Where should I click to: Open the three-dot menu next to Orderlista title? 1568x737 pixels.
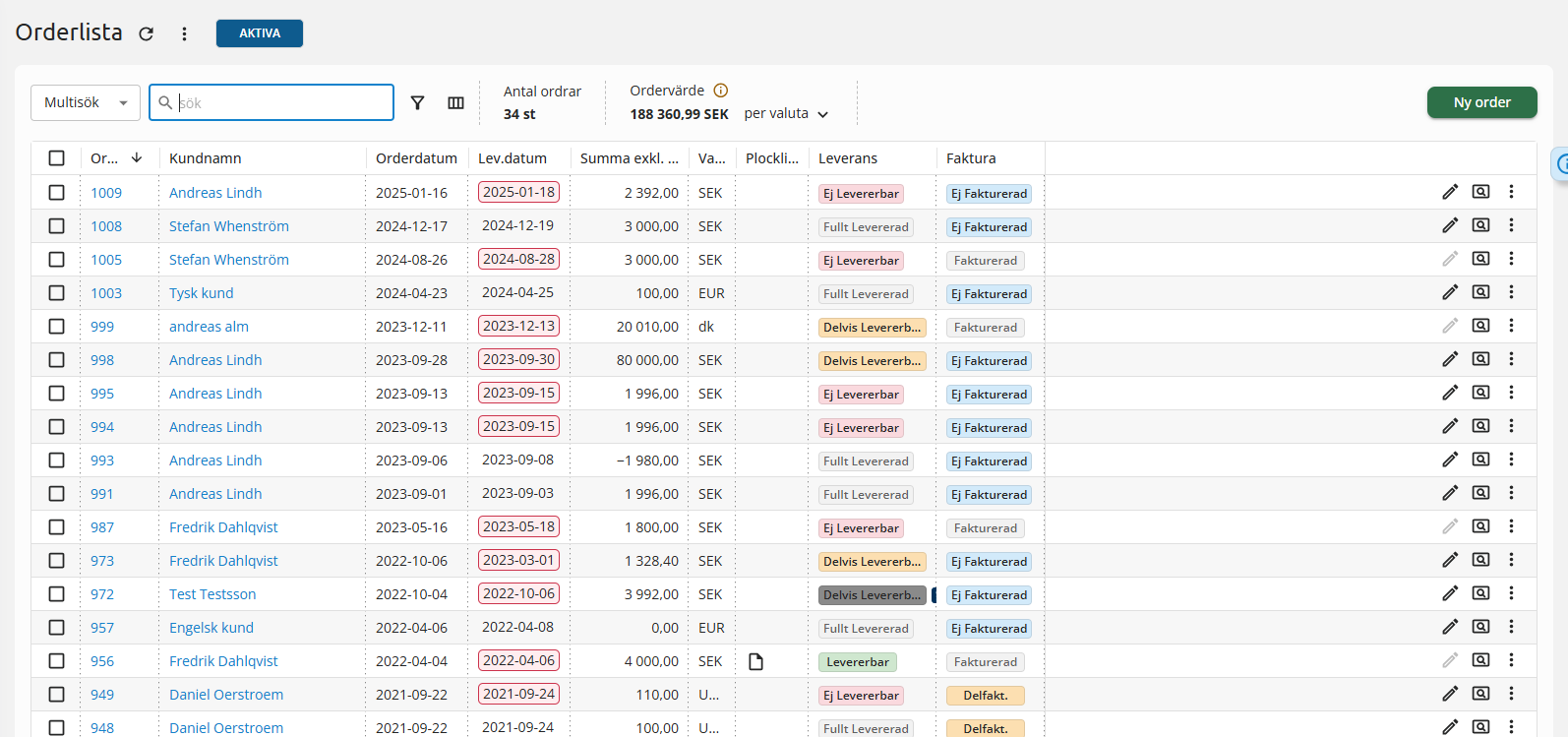coord(184,33)
